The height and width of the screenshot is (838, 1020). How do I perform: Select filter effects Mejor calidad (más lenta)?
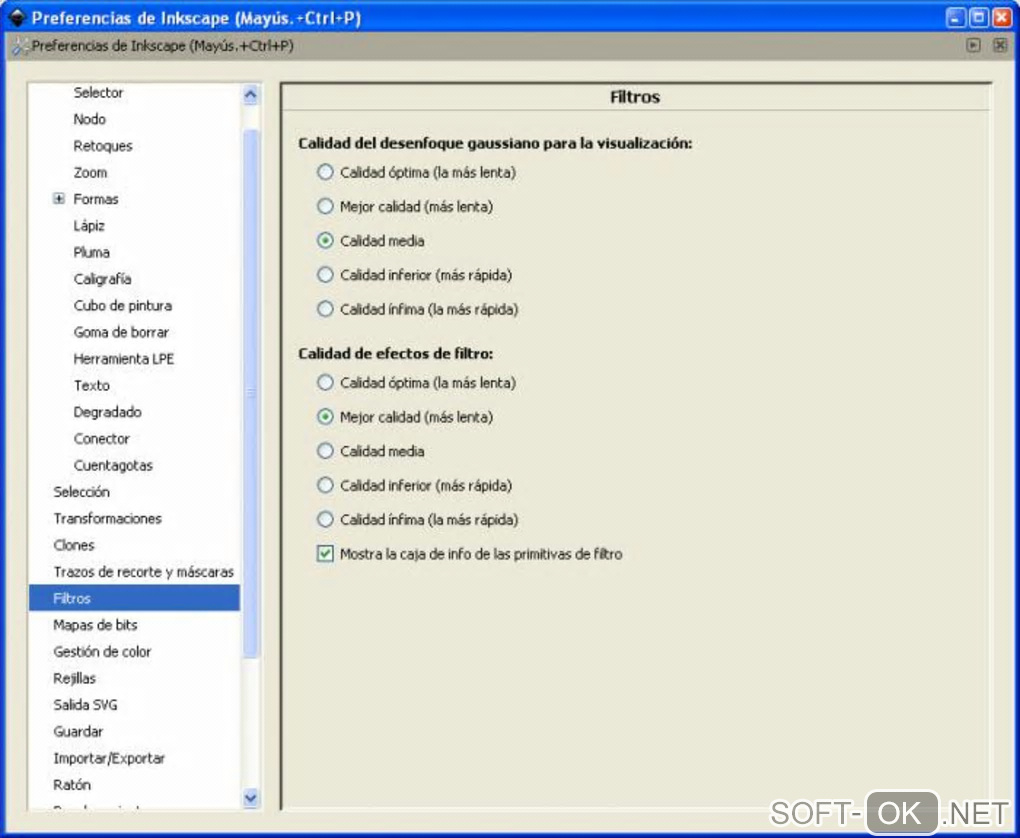(x=325, y=417)
